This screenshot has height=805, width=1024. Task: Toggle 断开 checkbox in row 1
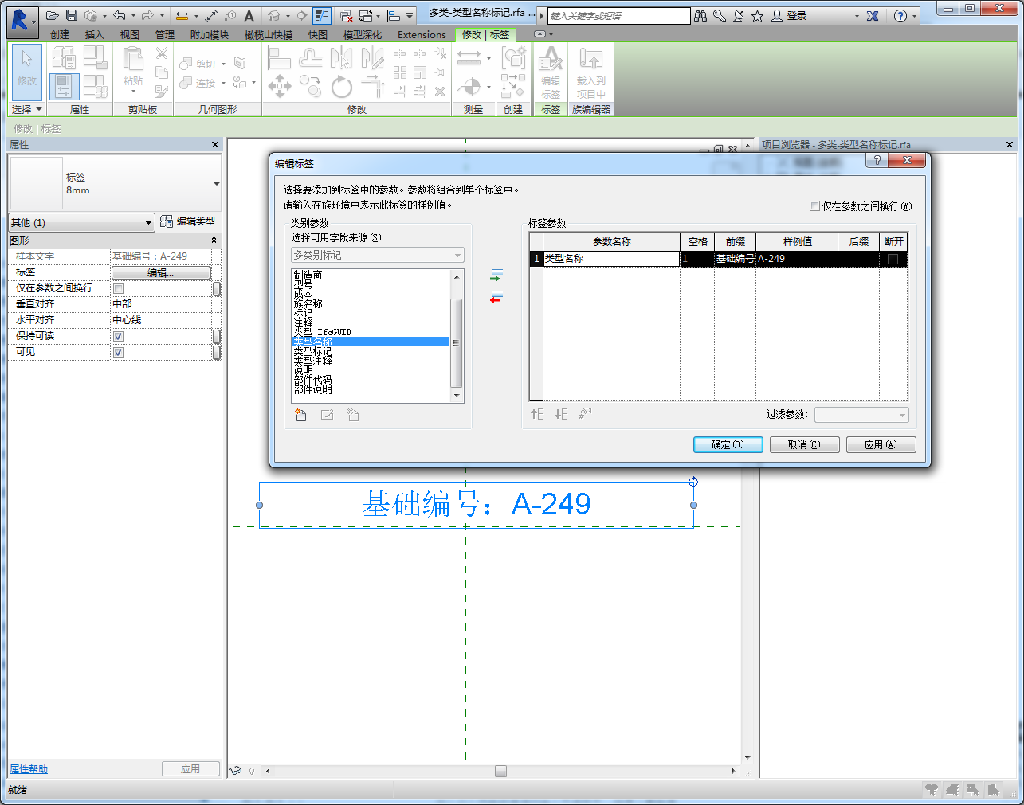[x=893, y=259]
